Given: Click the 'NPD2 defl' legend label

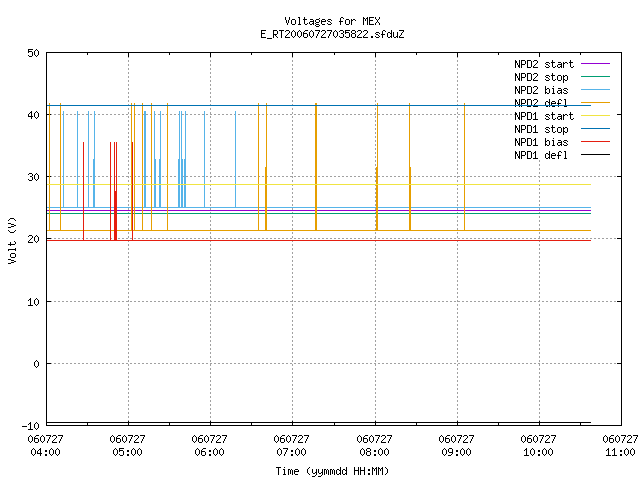Looking at the screenshot, I should (x=541, y=103).
